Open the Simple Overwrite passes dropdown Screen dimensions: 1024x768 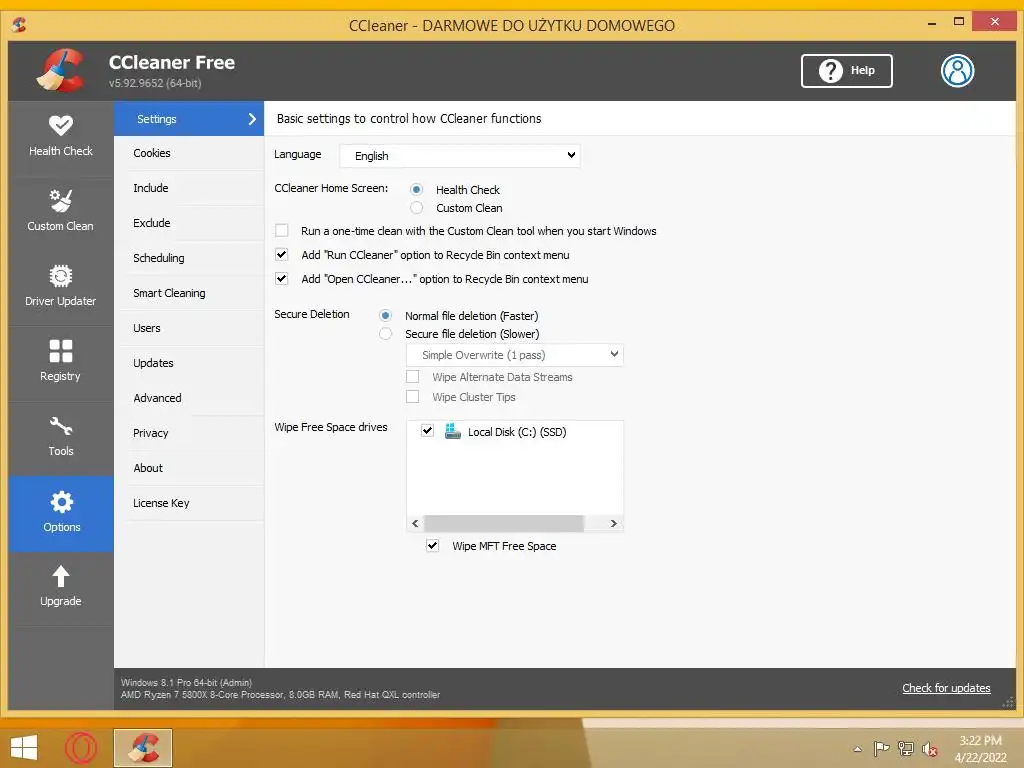pos(515,355)
